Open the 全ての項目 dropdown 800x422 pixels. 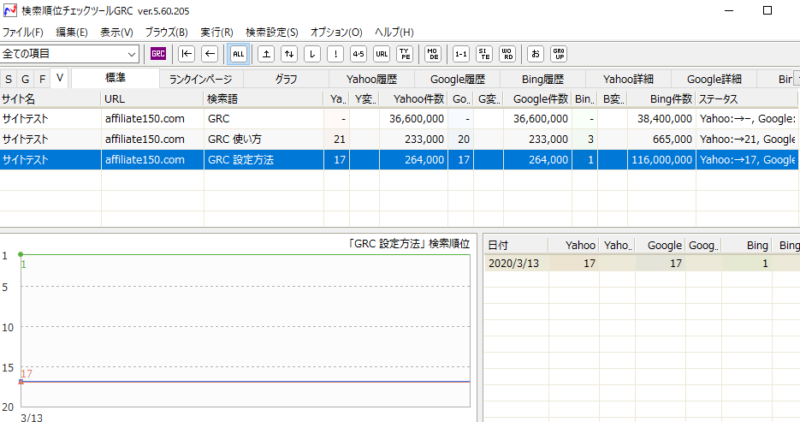(x=69, y=54)
